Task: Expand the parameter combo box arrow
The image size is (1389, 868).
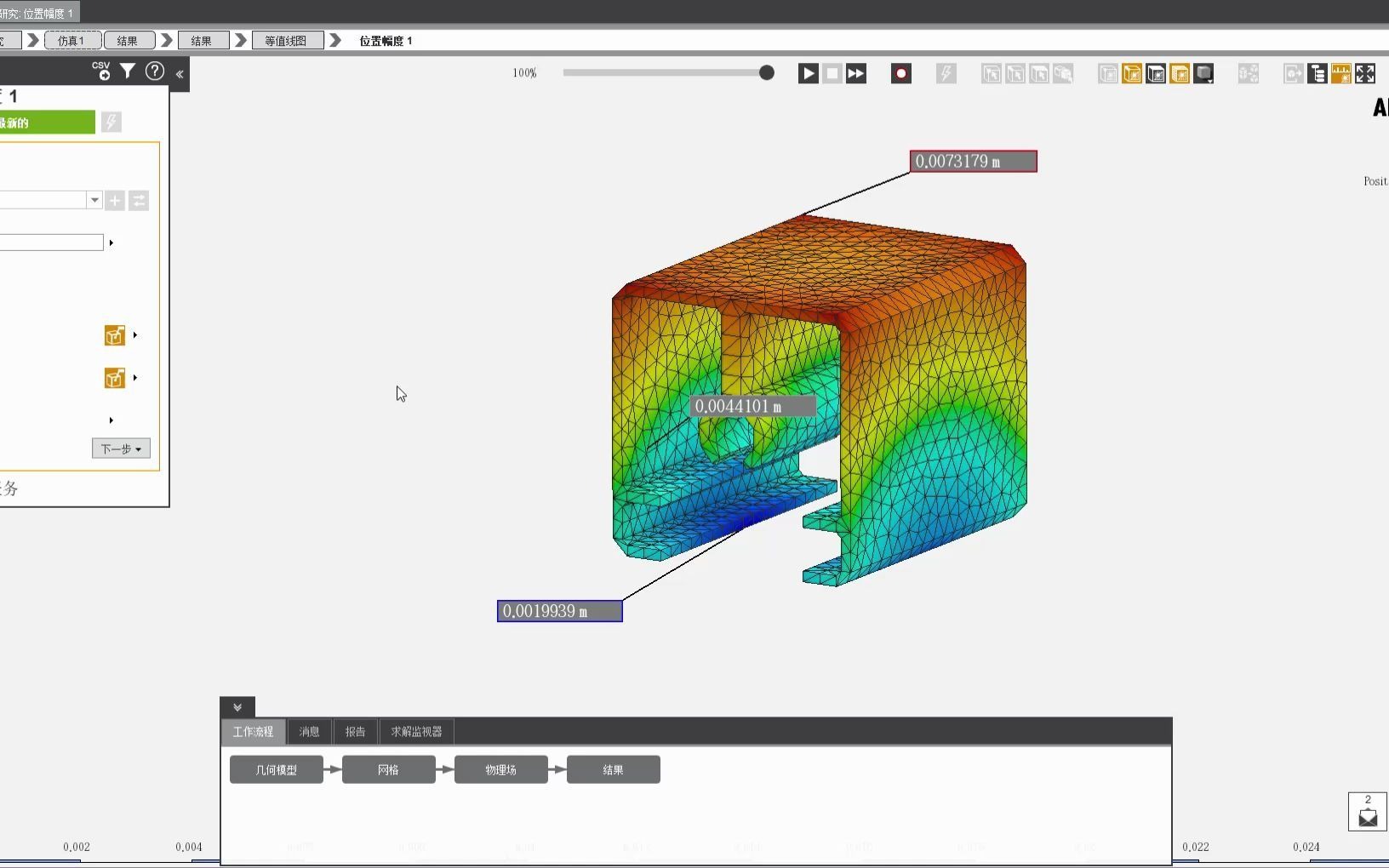Action: click(x=94, y=200)
